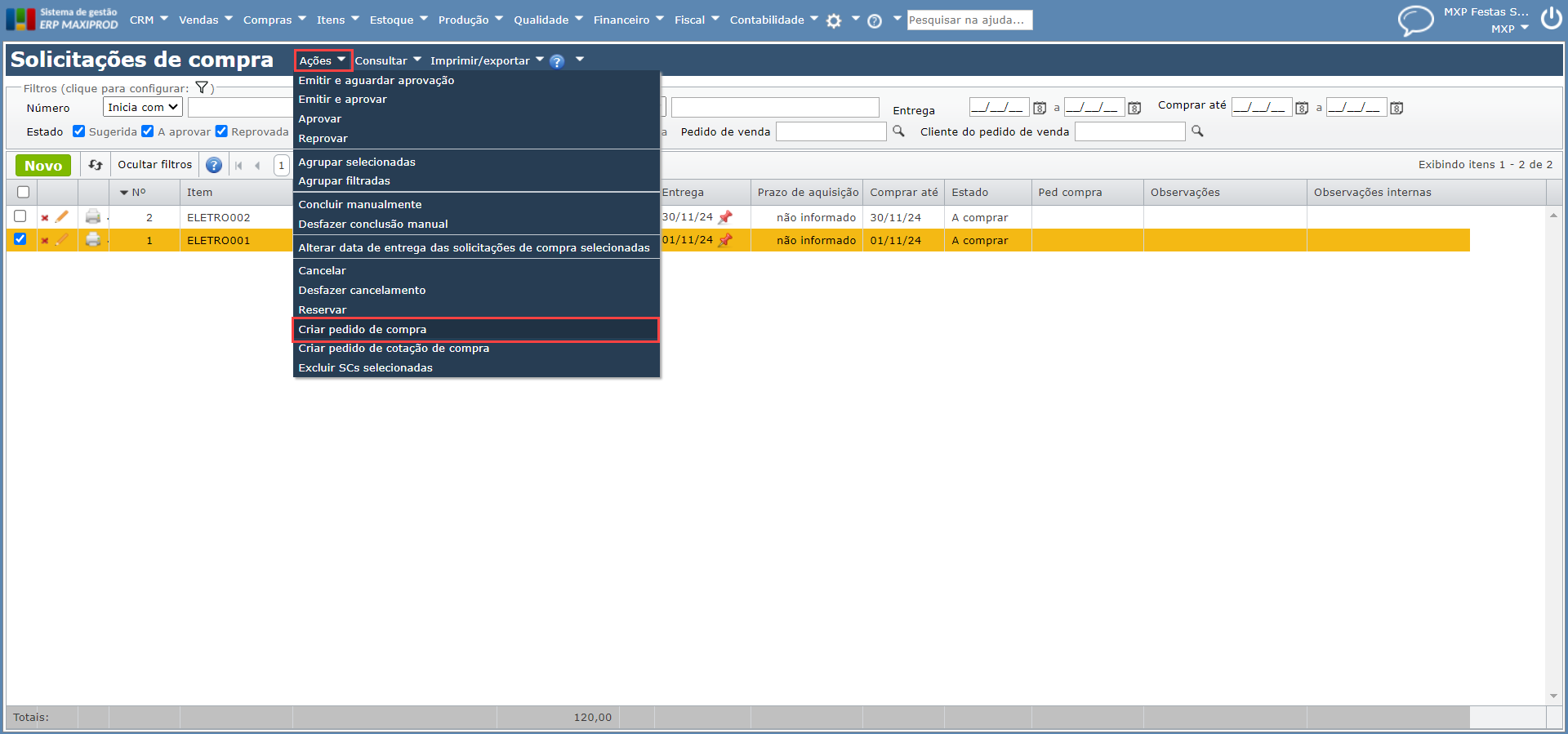Click the Pedido de venda input field
1568x734 pixels.
[x=831, y=131]
